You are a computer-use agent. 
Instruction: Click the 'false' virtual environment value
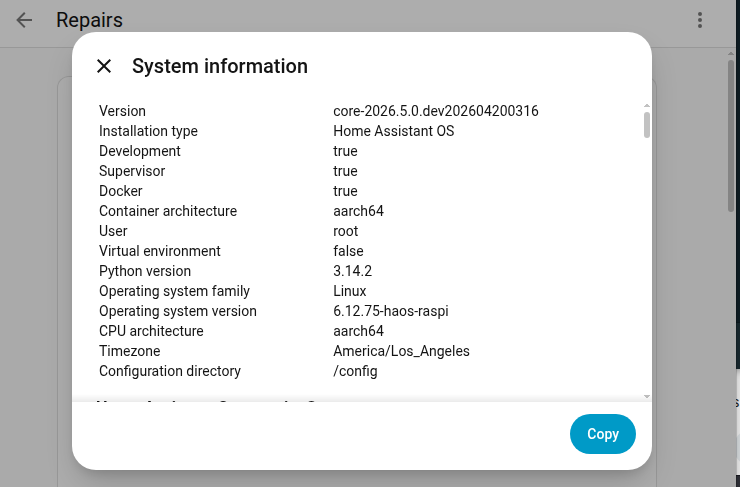348,251
